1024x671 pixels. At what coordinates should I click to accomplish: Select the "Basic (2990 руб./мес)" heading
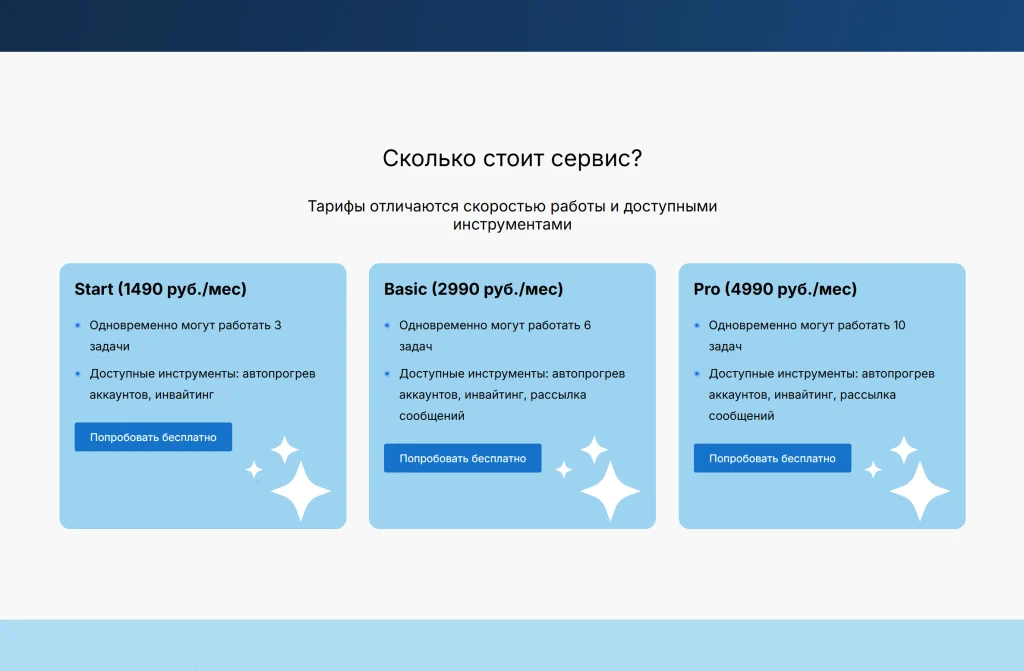pos(473,289)
